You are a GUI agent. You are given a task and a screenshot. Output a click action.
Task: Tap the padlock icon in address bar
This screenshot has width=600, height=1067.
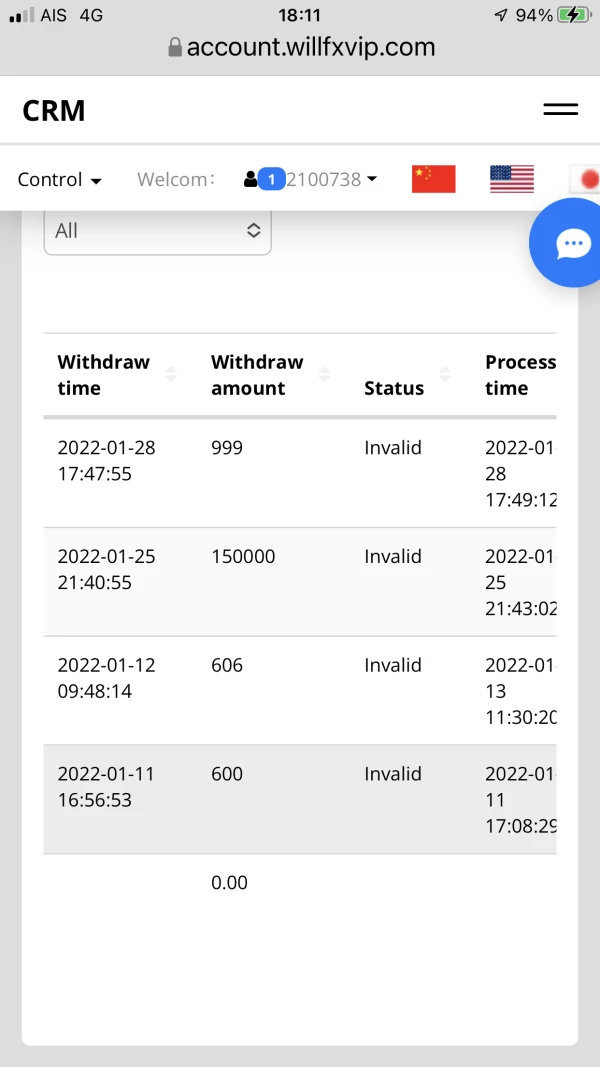pos(175,47)
